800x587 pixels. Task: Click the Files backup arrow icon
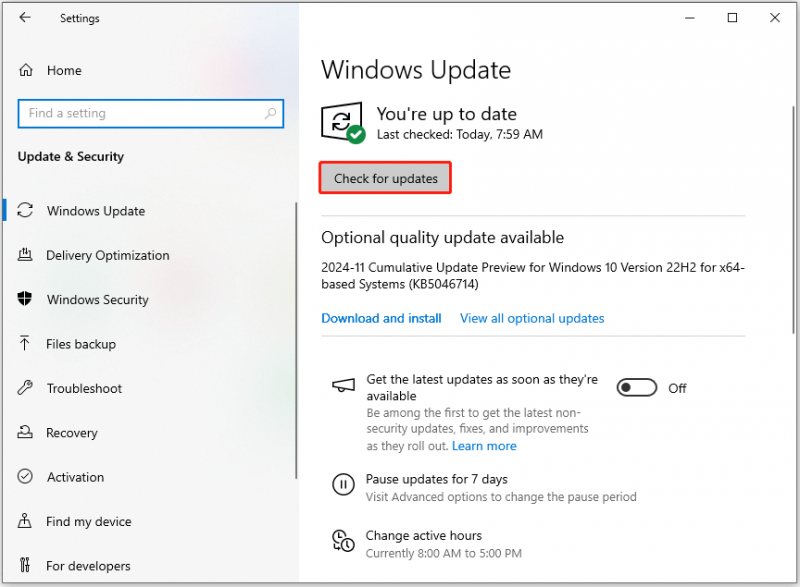24,343
